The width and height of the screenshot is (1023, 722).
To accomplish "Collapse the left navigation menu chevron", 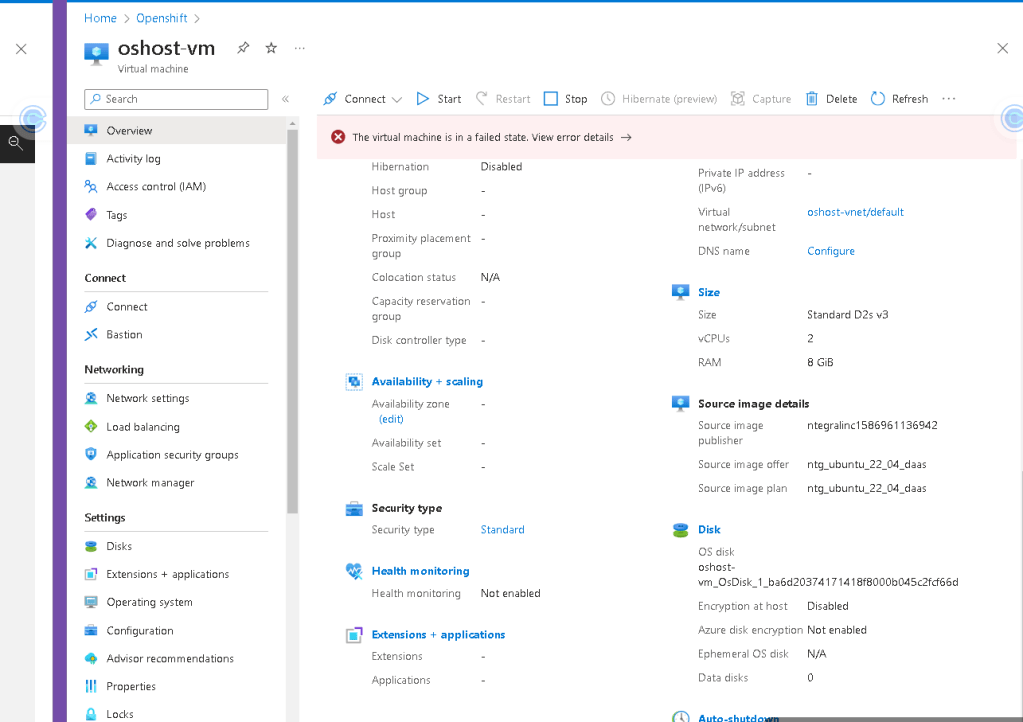I will pyautogui.click(x=285, y=99).
